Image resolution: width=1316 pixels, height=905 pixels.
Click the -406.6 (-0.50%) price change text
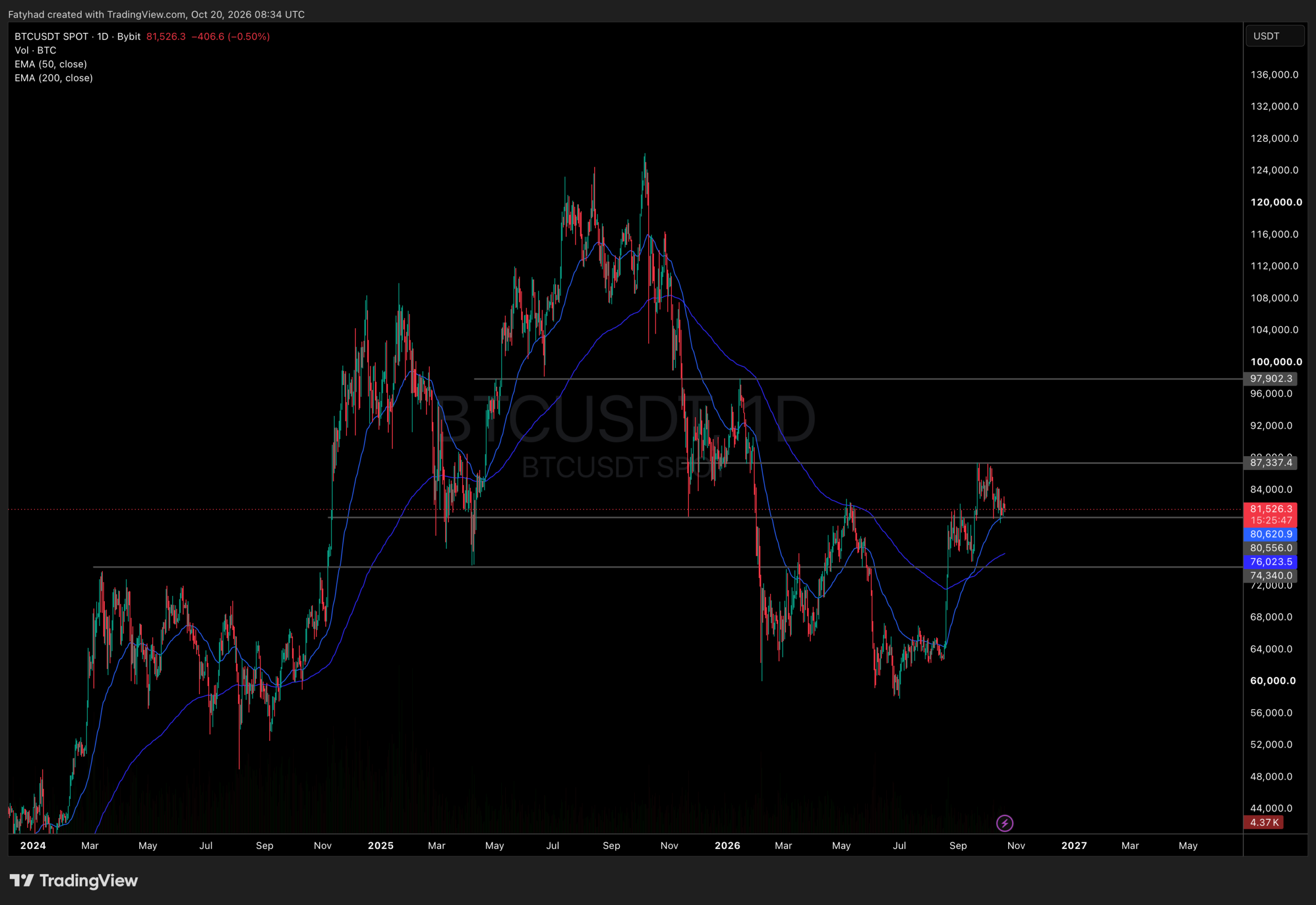pos(230,37)
